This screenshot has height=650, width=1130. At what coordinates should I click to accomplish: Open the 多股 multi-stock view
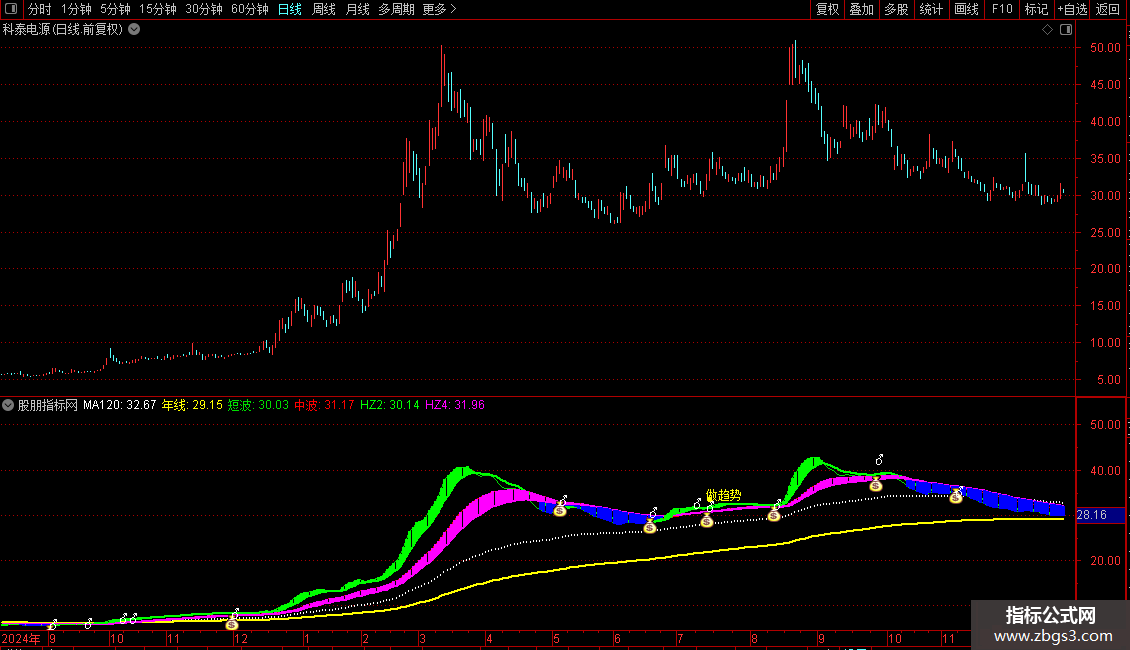pyautogui.click(x=896, y=9)
